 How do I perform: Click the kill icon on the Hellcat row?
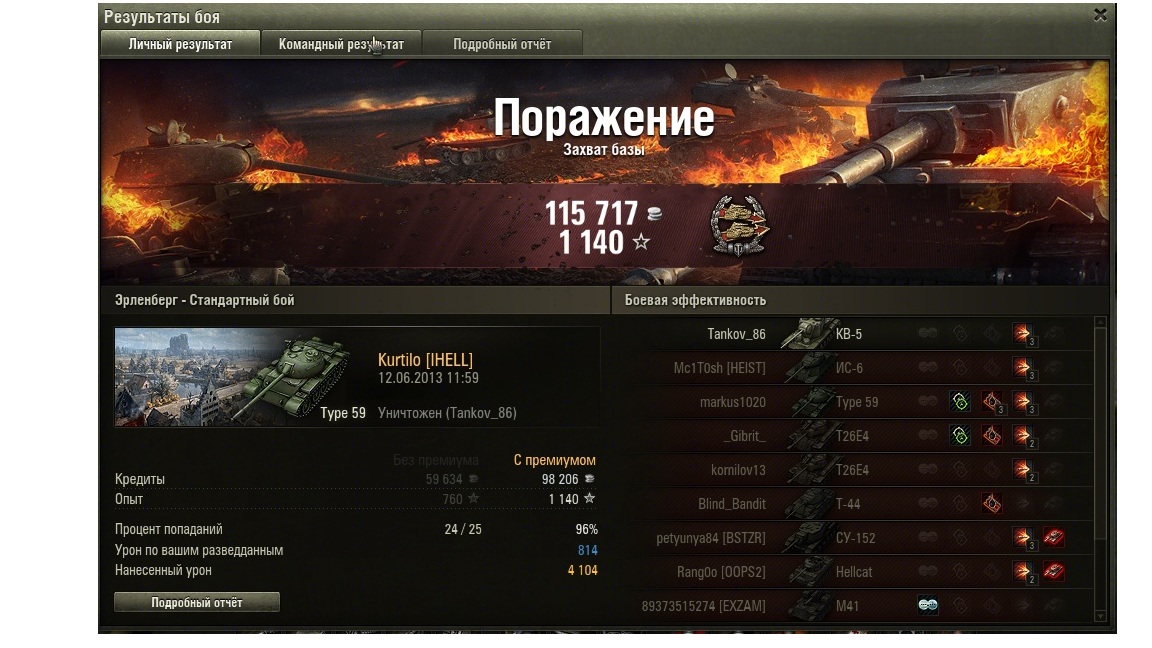pos(1054,572)
